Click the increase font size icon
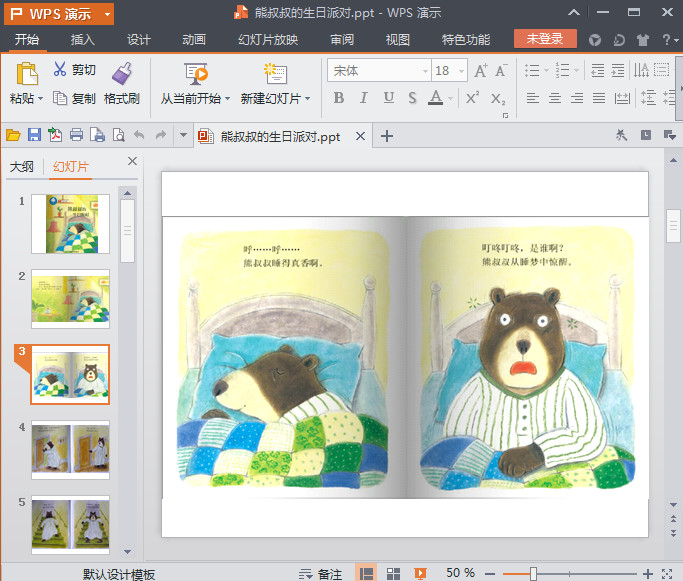The width and height of the screenshot is (683, 581). pyautogui.click(x=481, y=70)
